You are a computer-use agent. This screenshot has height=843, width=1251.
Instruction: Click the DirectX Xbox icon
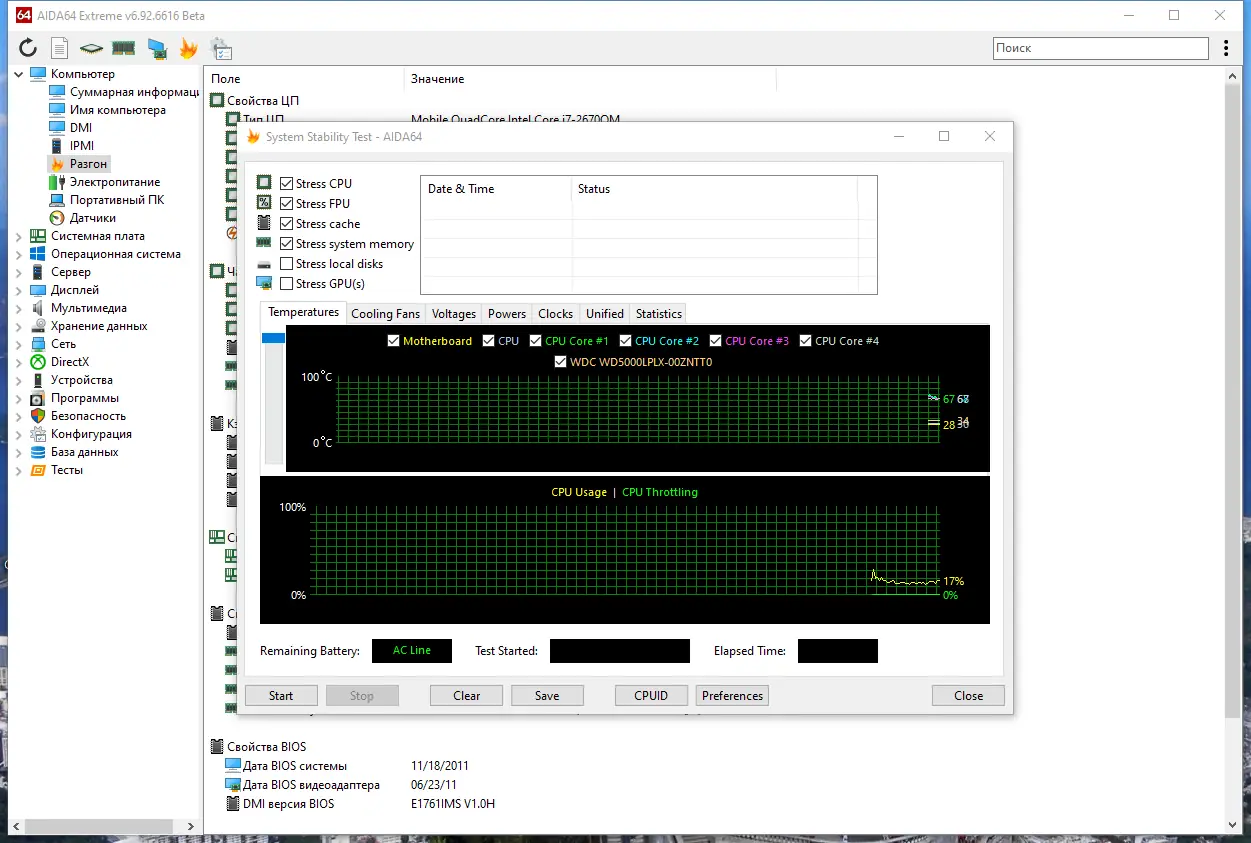pyautogui.click(x=38, y=362)
